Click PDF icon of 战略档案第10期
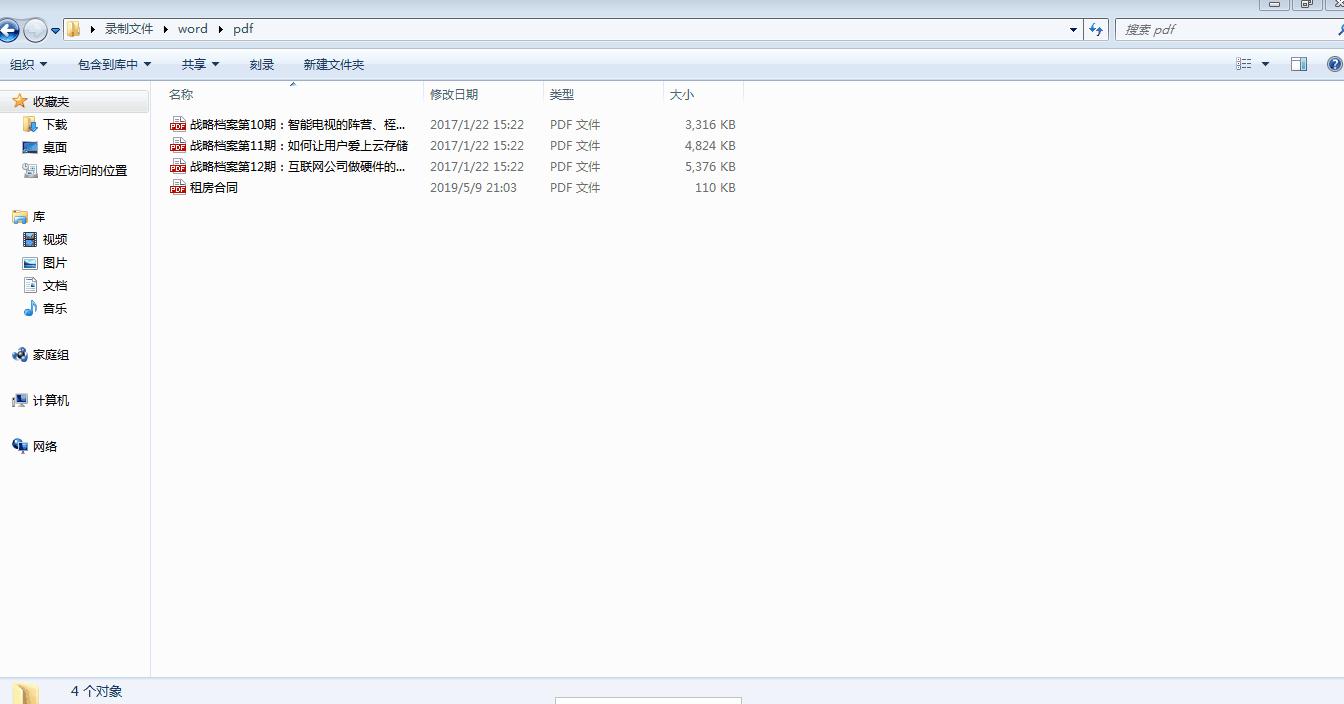Viewport: 1344px width, 704px height. point(178,124)
